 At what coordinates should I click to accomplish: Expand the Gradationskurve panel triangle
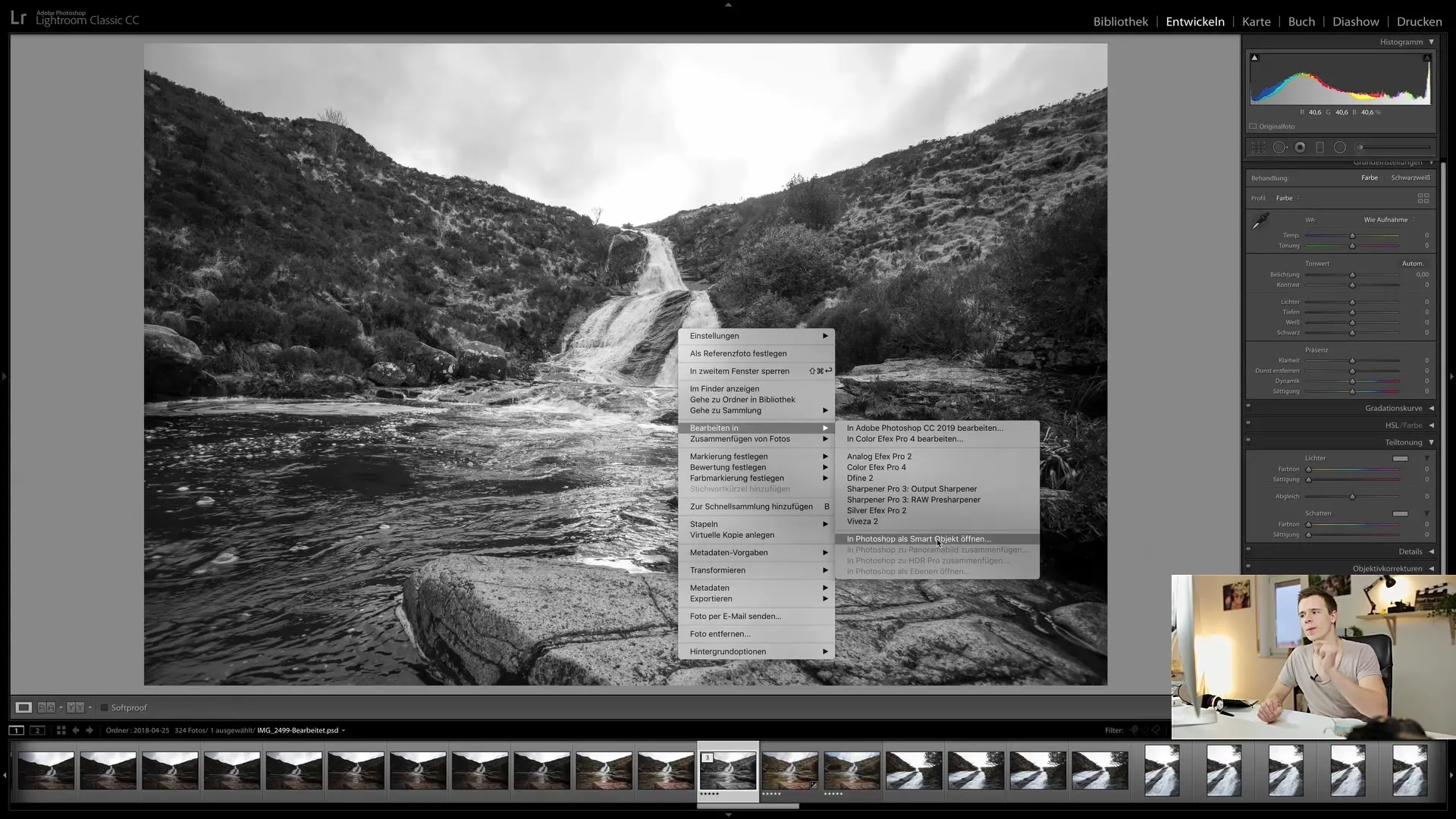pos(1432,408)
